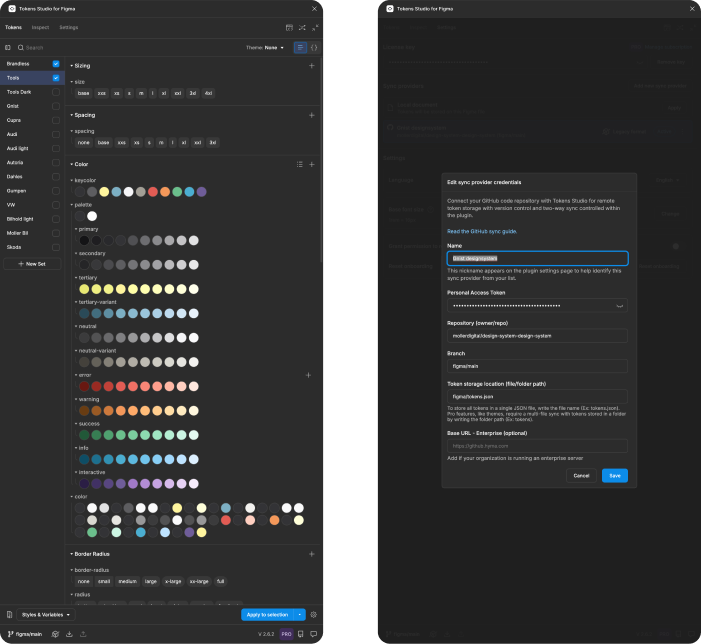
Task: Uncheck the Tools token set checkbox
Action: [x=56, y=78]
